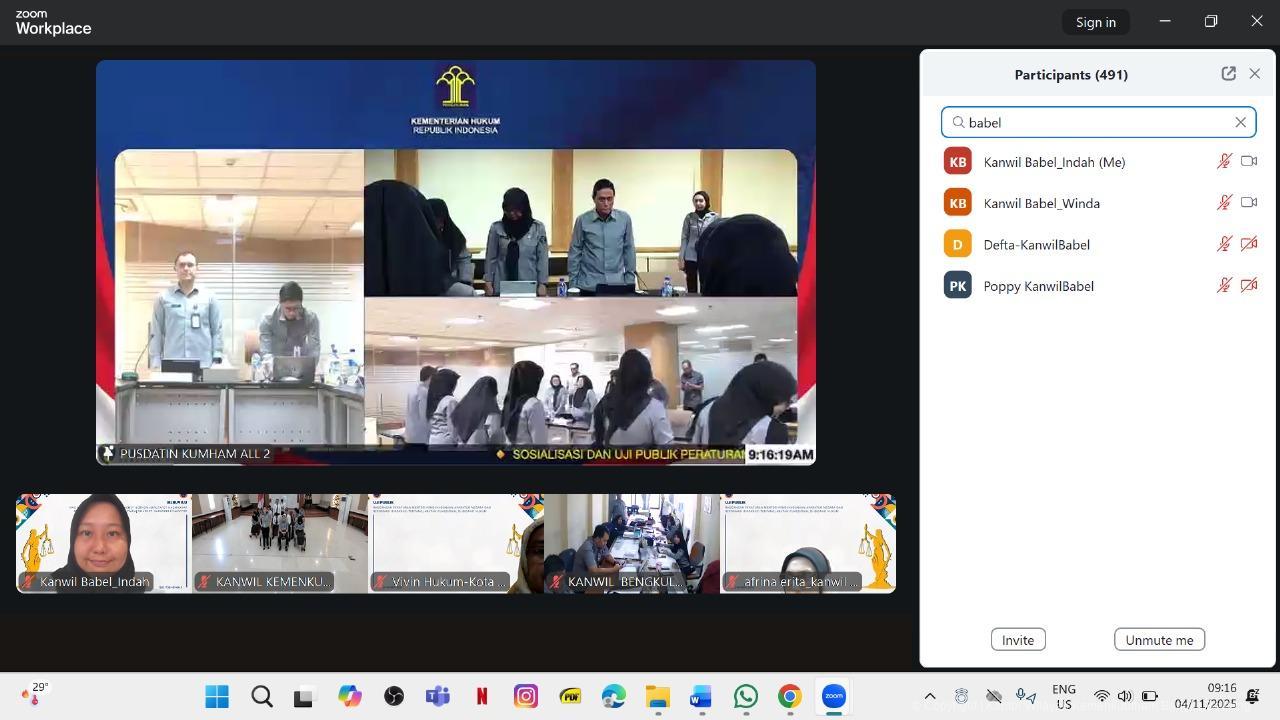Open Google Chrome from the taskbar
This screenshot has width=1280, height=720.
pos(789,696)
